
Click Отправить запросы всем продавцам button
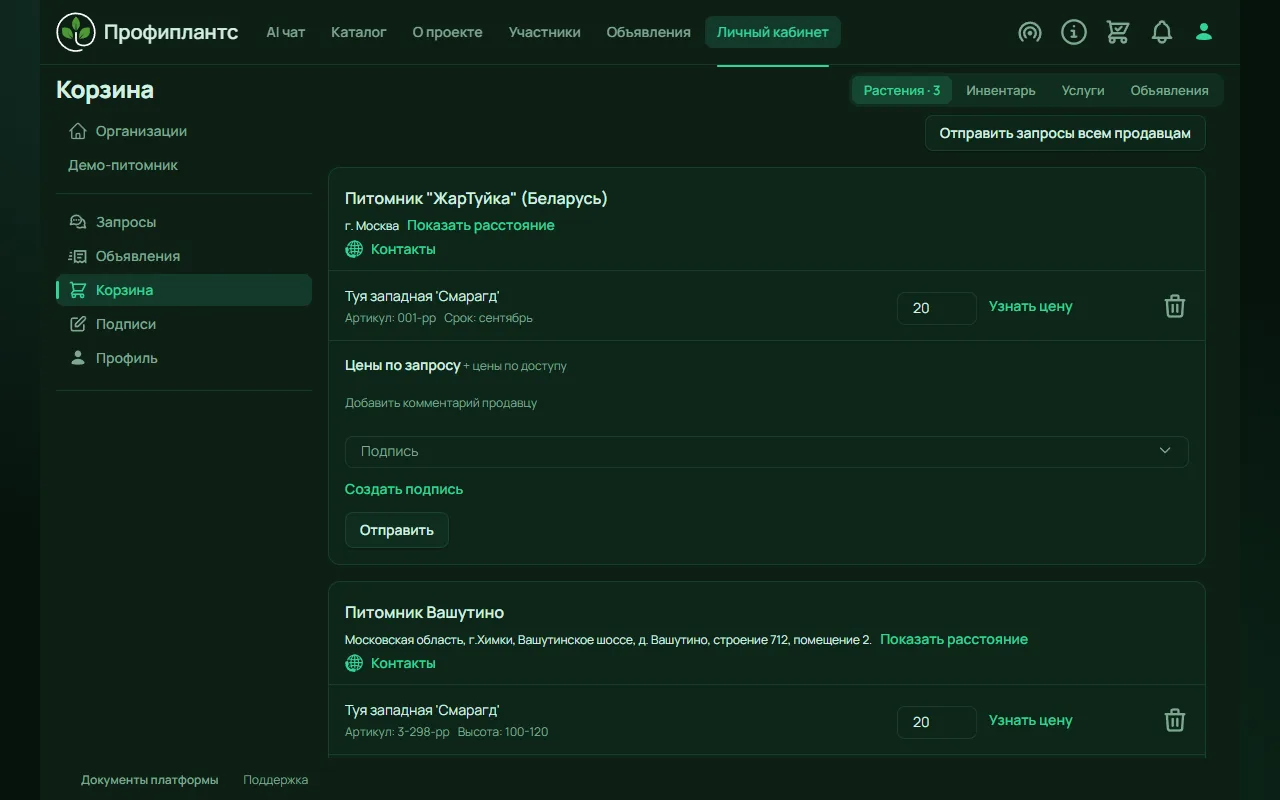[1065, 133]
